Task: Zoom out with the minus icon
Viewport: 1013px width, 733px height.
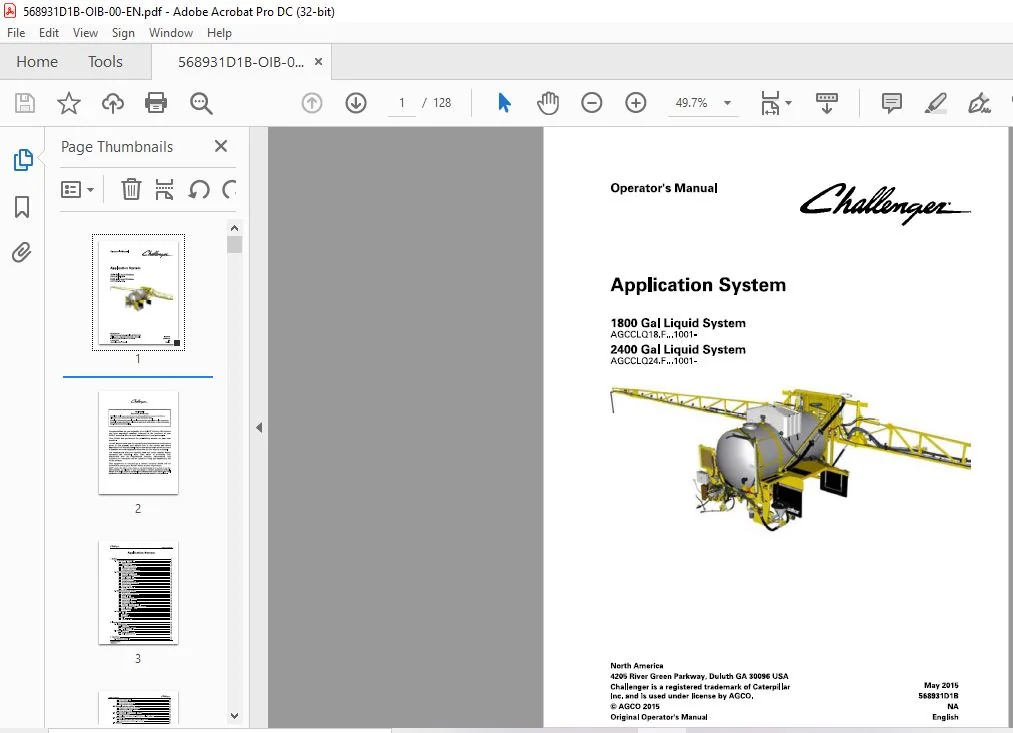Action: pyautogui.click(x=592, y=103)
